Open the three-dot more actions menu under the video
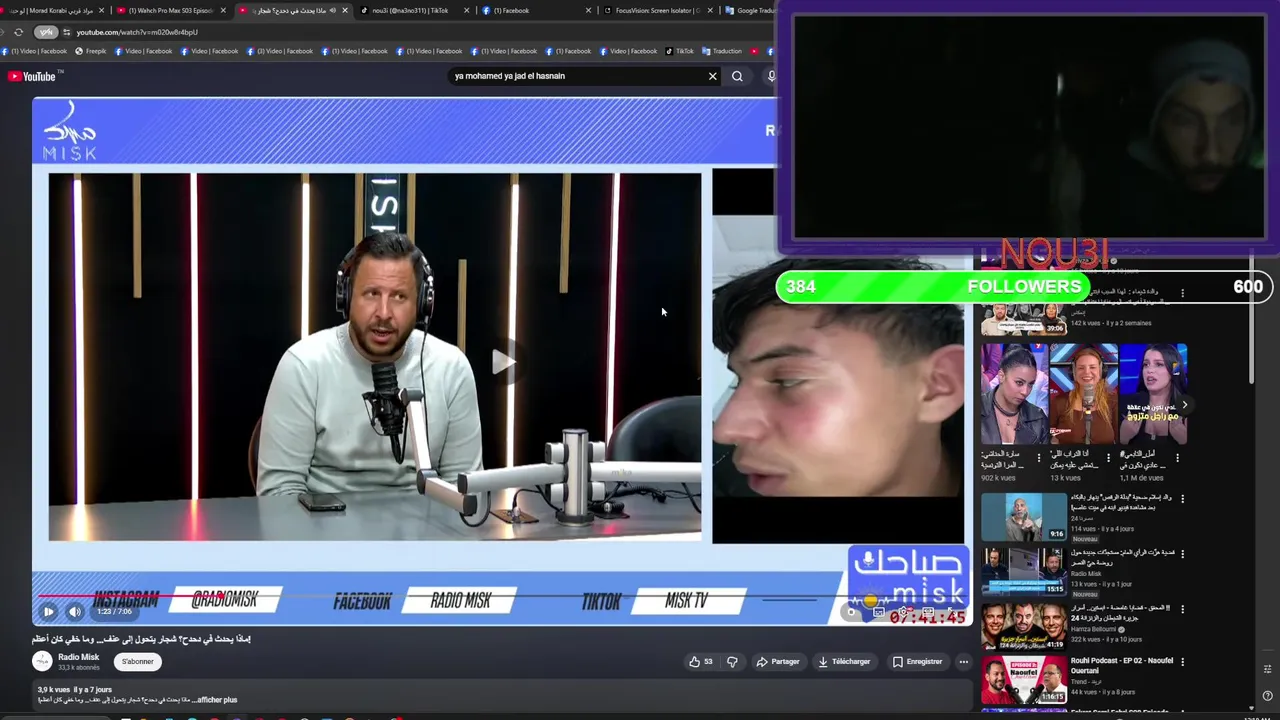 pos(963,661)
